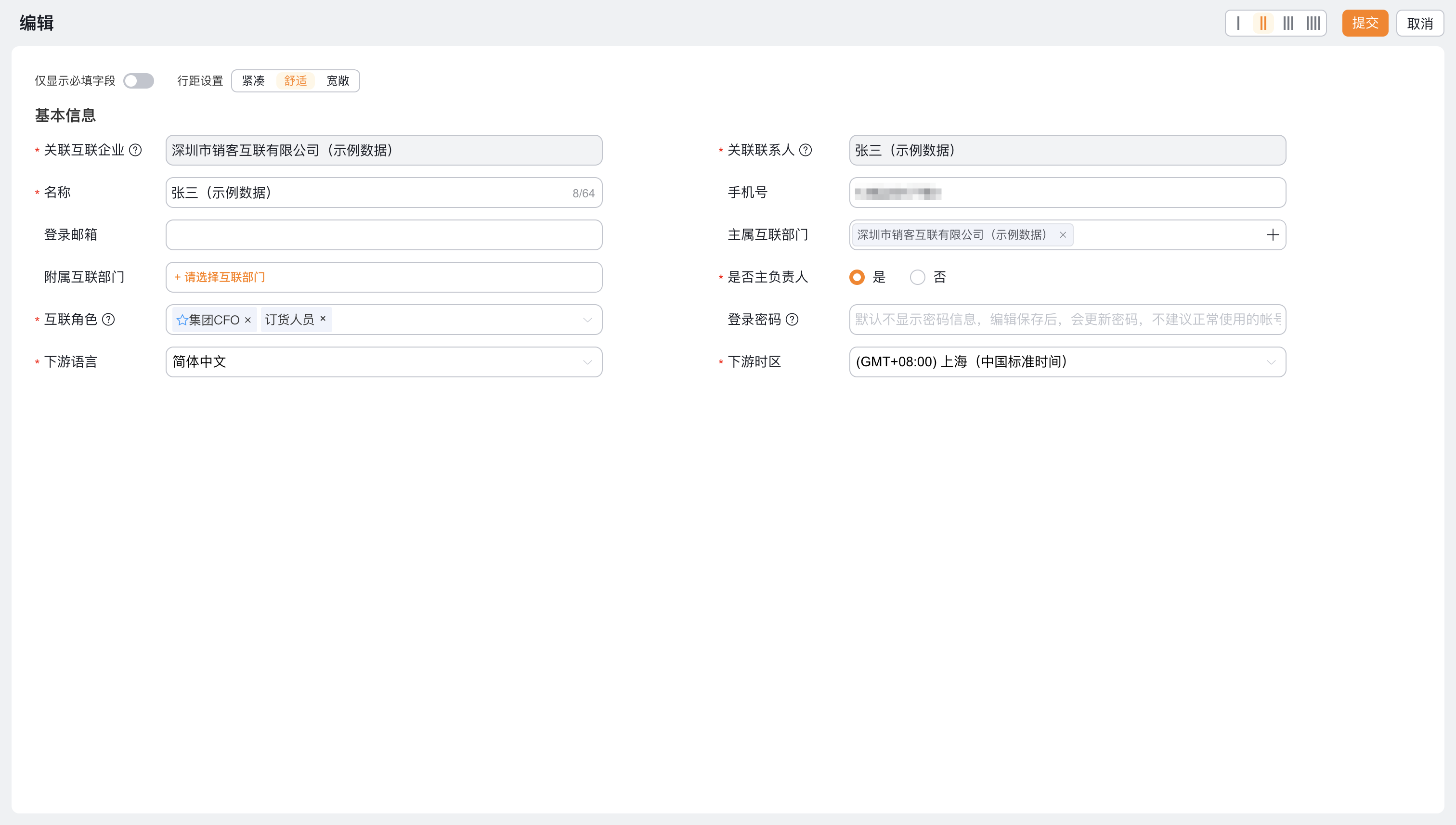The height and width of the screenshot is (825, 1456).
Task: Open help tooltip for 关联互联企业
Action: click(x=135, y=150)
